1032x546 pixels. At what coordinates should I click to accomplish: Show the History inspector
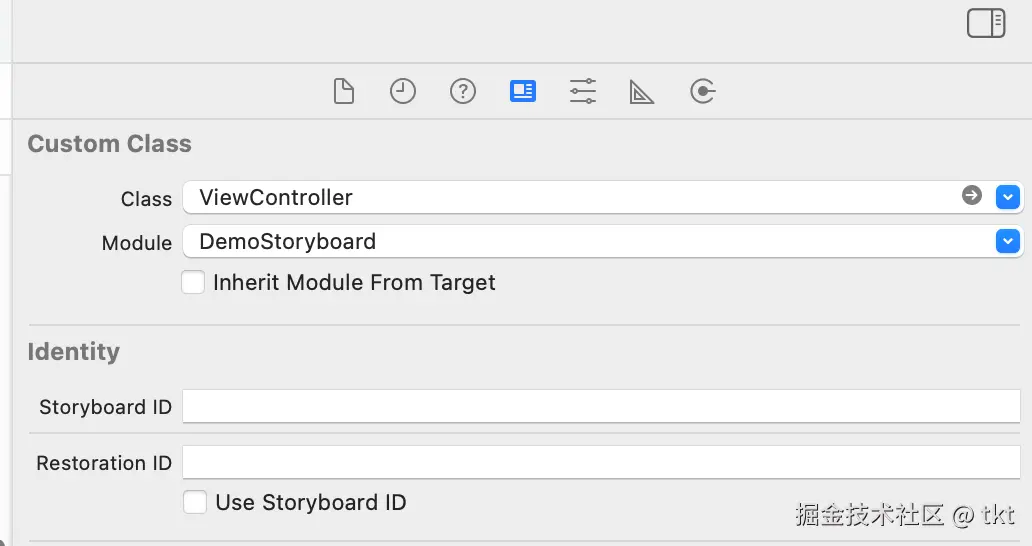click(x=403, y=92)
